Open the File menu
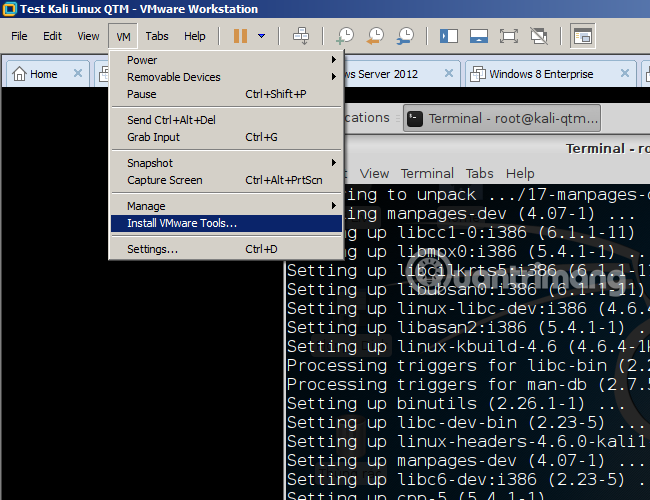Viewport: 650px width, 500px height. click(19, 36)
